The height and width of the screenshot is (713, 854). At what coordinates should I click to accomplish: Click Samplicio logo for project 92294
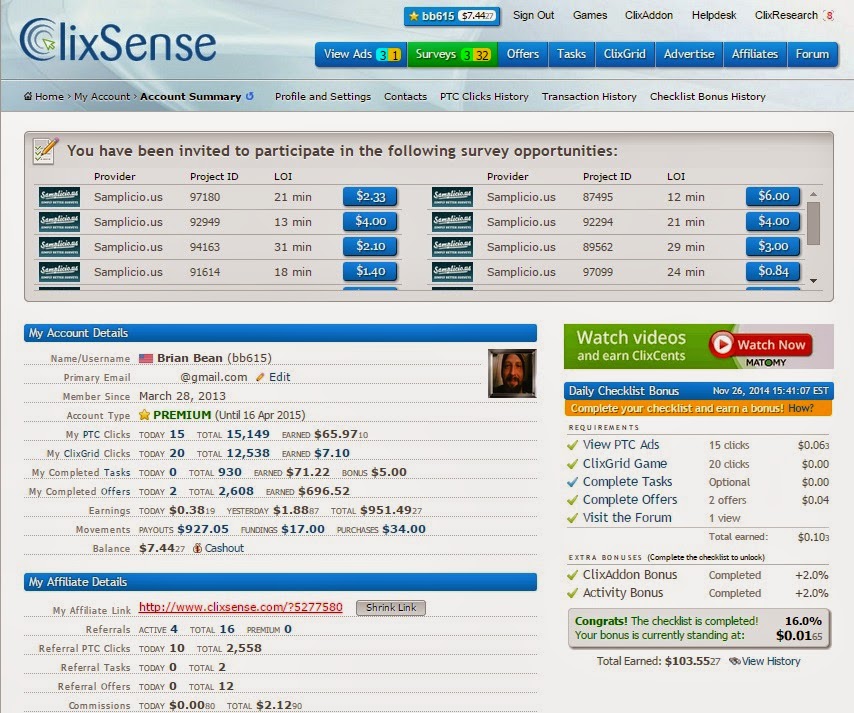coord(452,222)
